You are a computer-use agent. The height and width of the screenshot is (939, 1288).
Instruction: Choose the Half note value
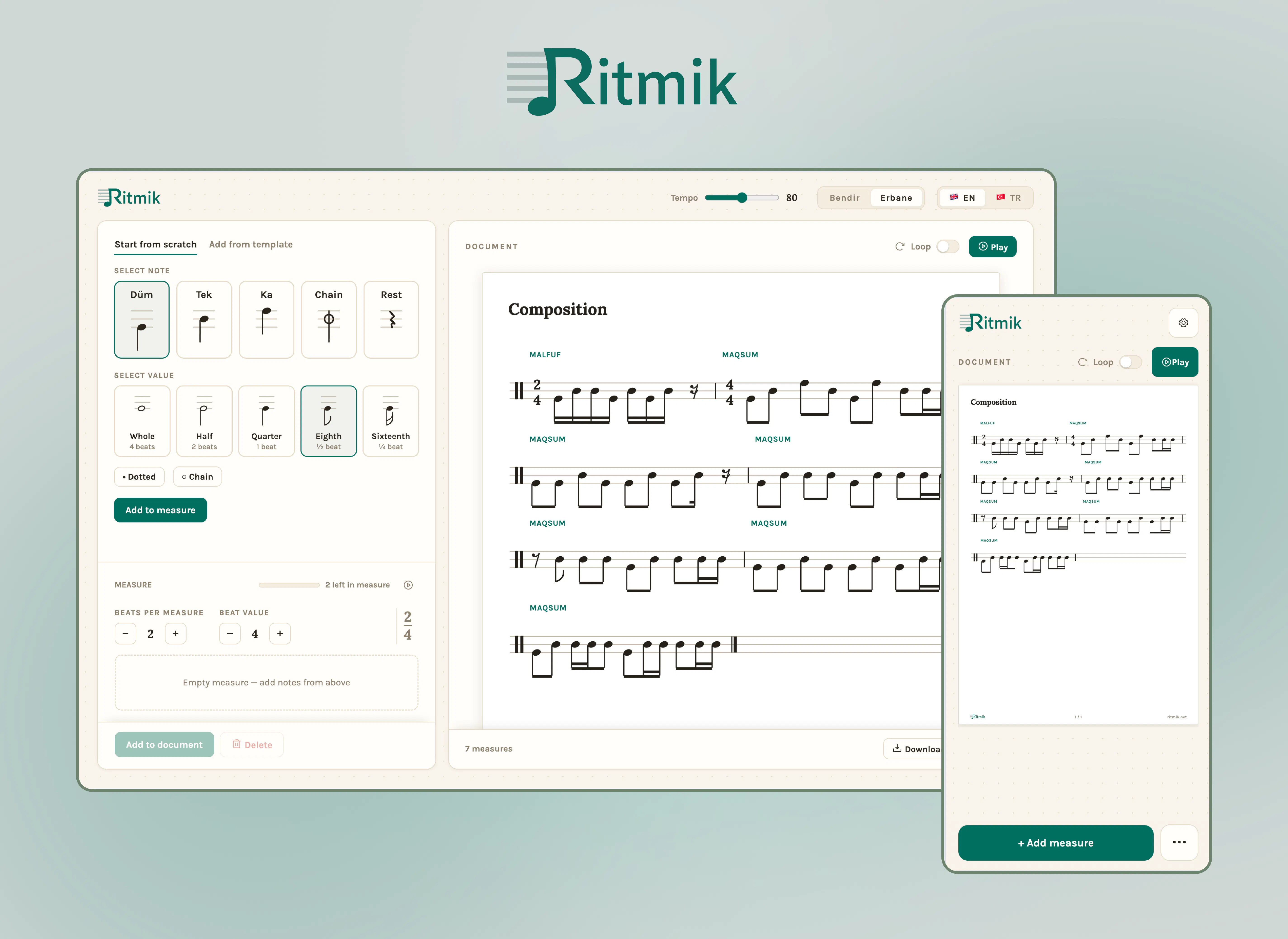click(x=204, y=421)
